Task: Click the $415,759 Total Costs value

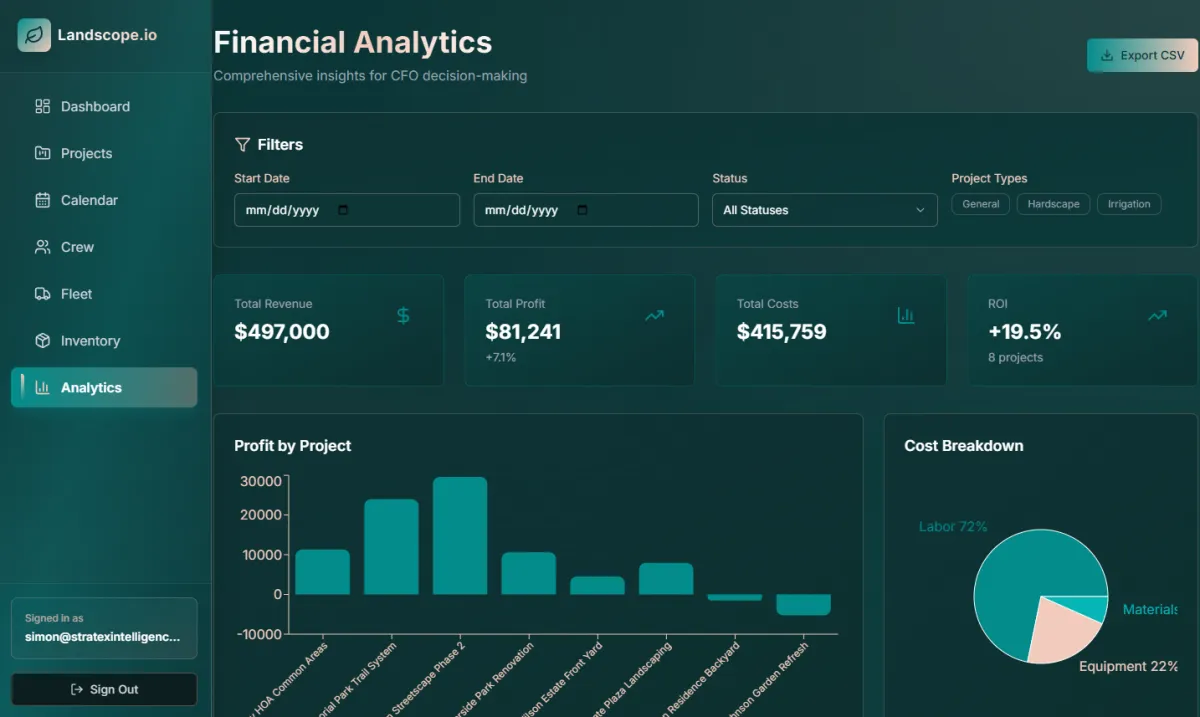Action: tap(782, 332)
